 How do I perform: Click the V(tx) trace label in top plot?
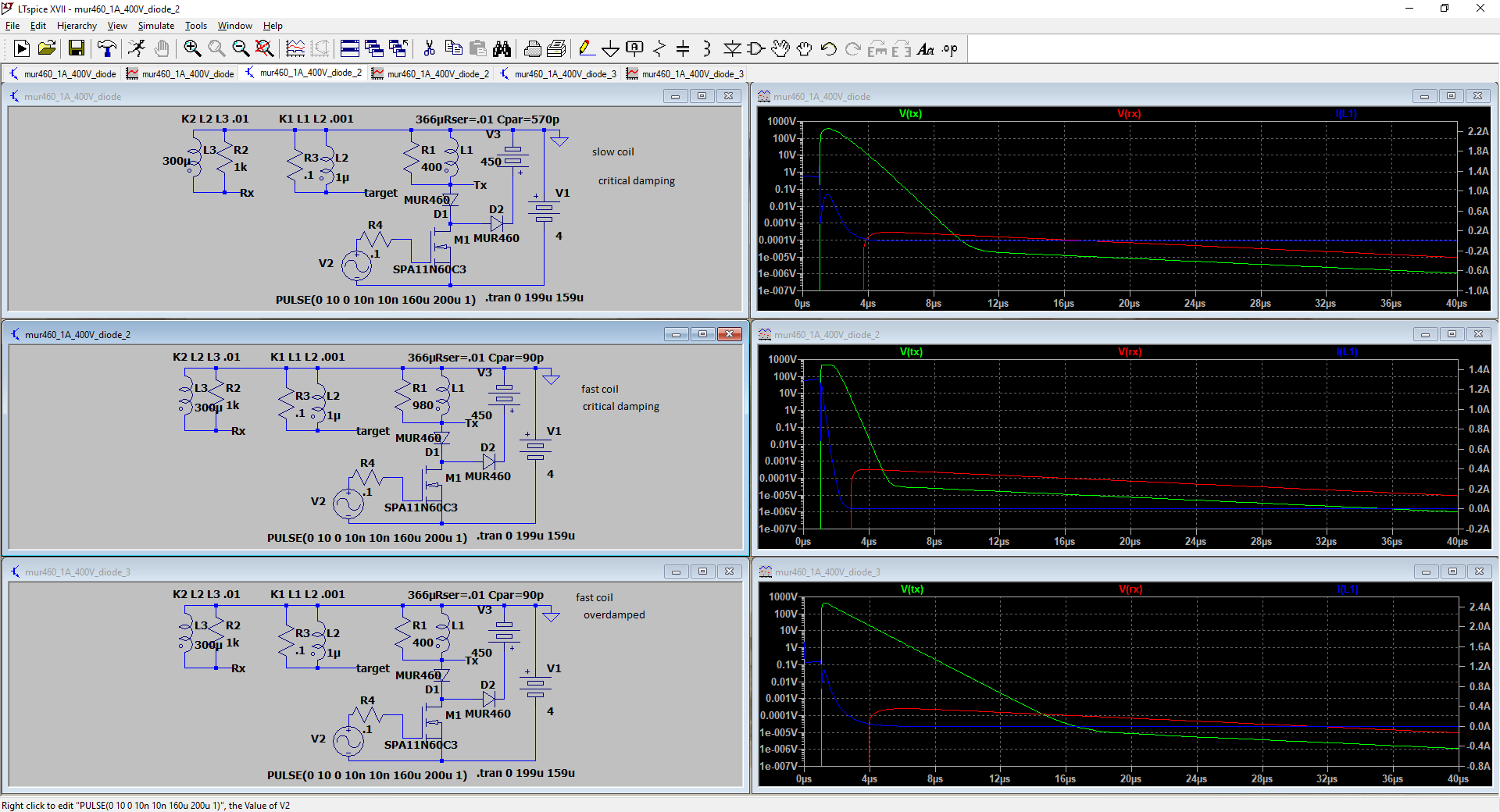point(910,114)
